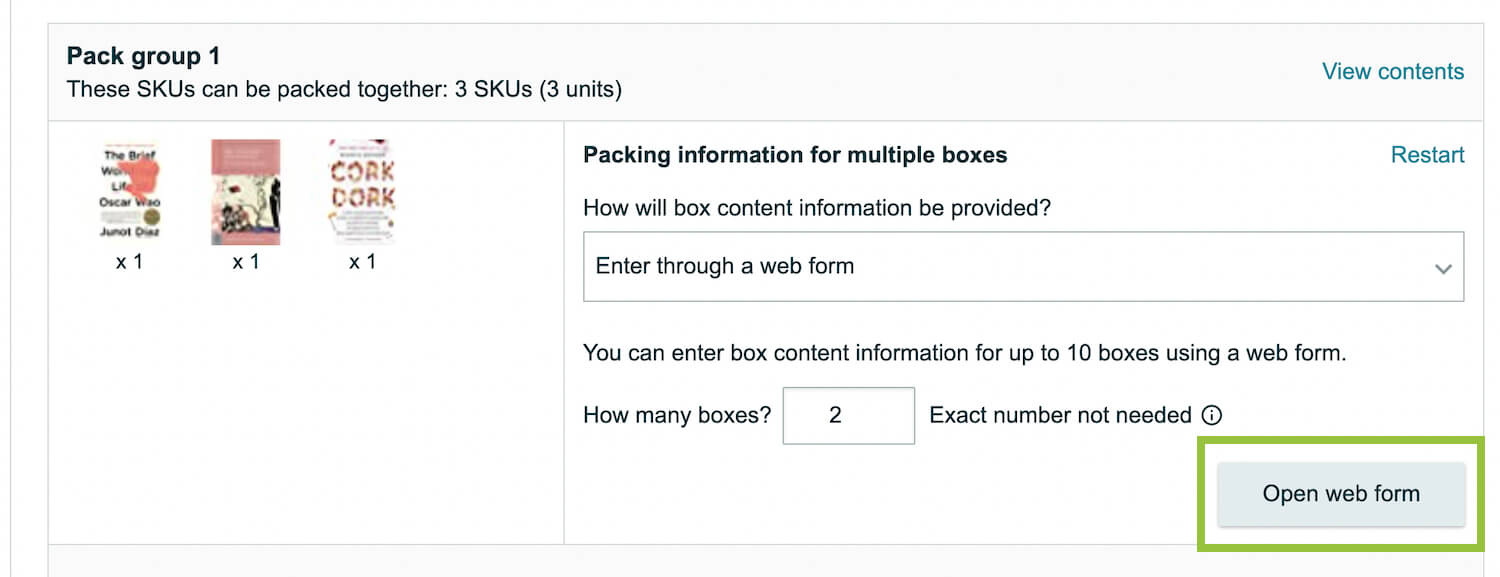The width and height of the screenshot is (1500, 577).
Task: Open the View contents link
Action: [x=1393, y=71]
